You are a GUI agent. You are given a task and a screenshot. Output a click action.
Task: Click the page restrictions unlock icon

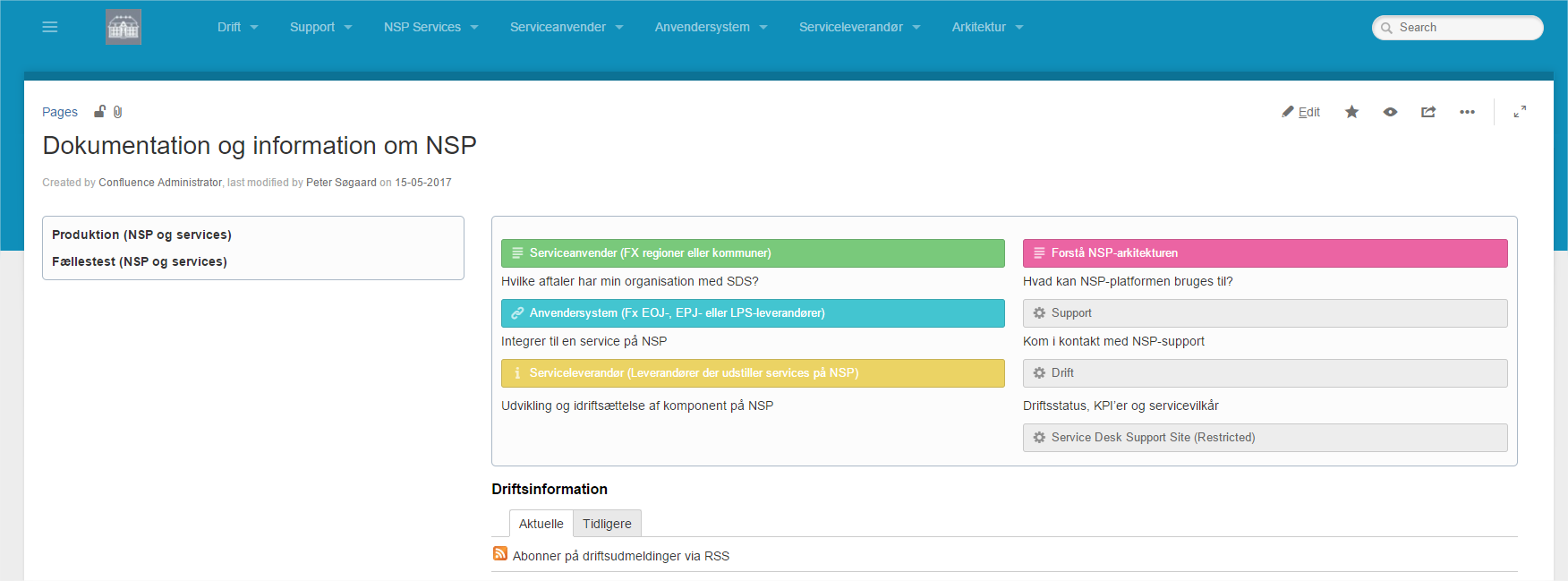(100, 111)
